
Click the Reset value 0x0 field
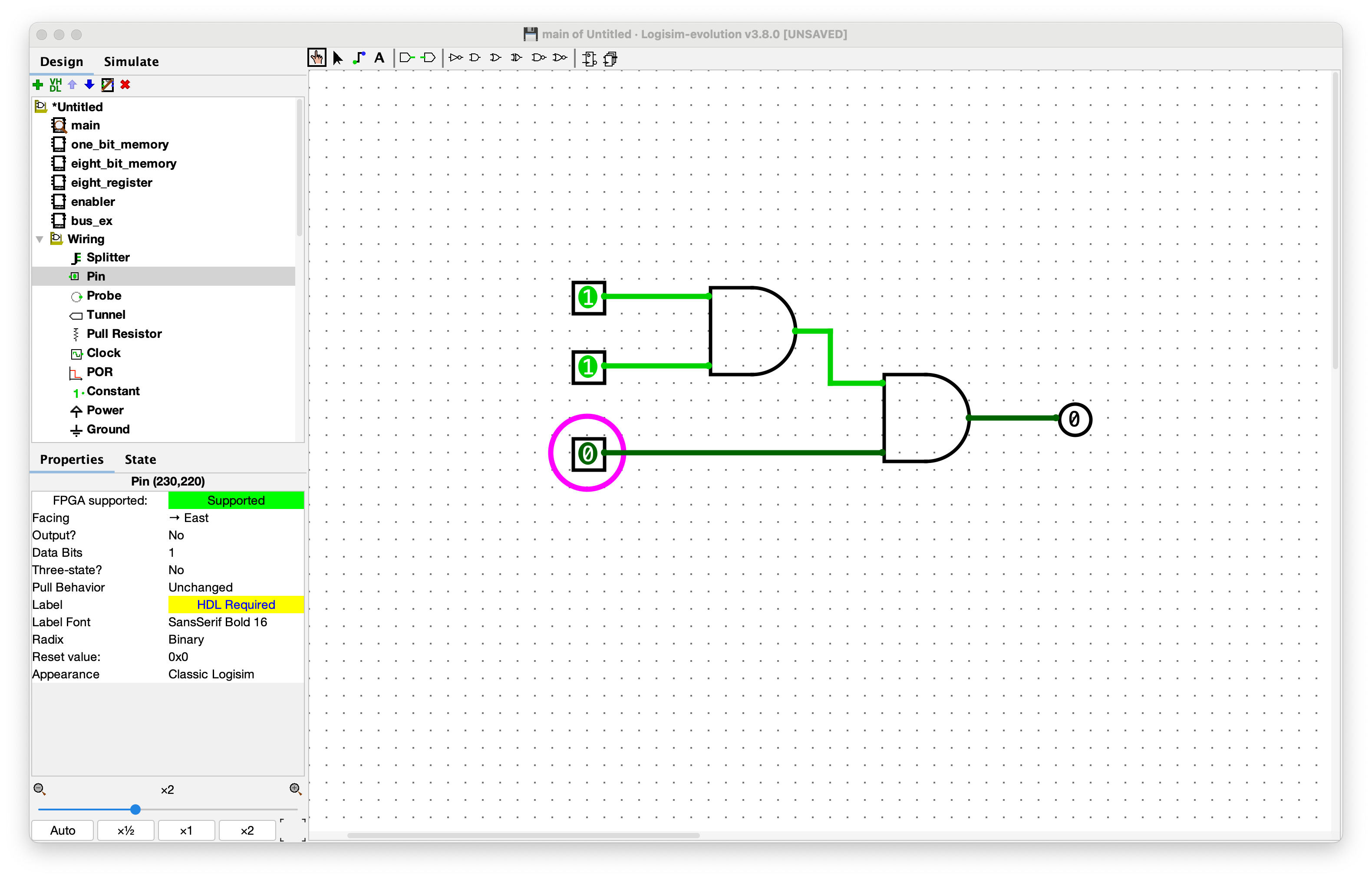[x=236, y=657]
